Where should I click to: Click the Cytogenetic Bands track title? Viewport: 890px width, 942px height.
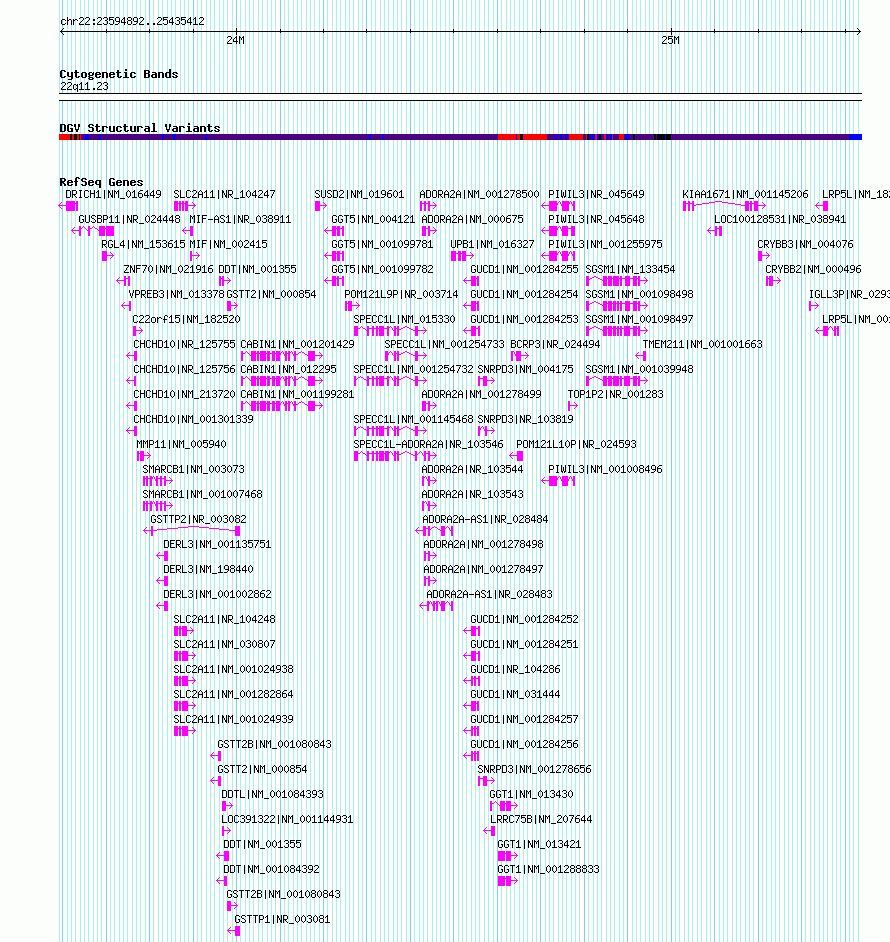[x=118, y=74]
